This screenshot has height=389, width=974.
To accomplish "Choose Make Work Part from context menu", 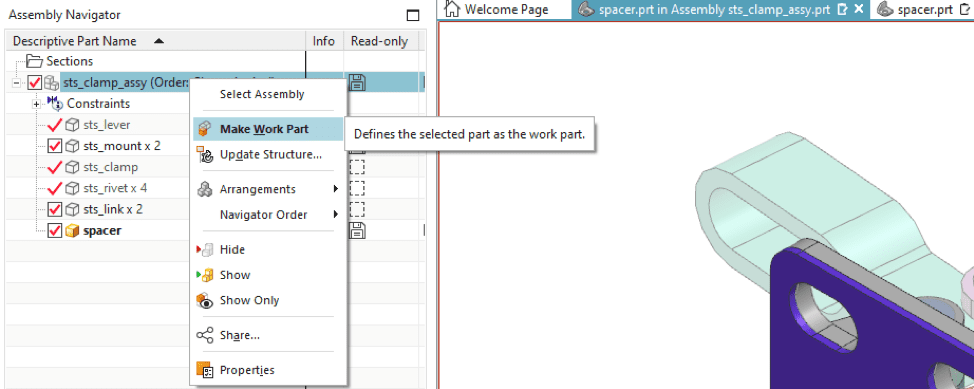I will coord(268,129).
